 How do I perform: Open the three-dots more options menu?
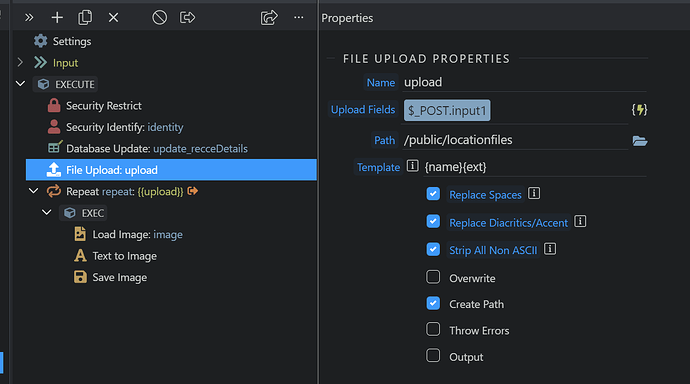(299, 18)
